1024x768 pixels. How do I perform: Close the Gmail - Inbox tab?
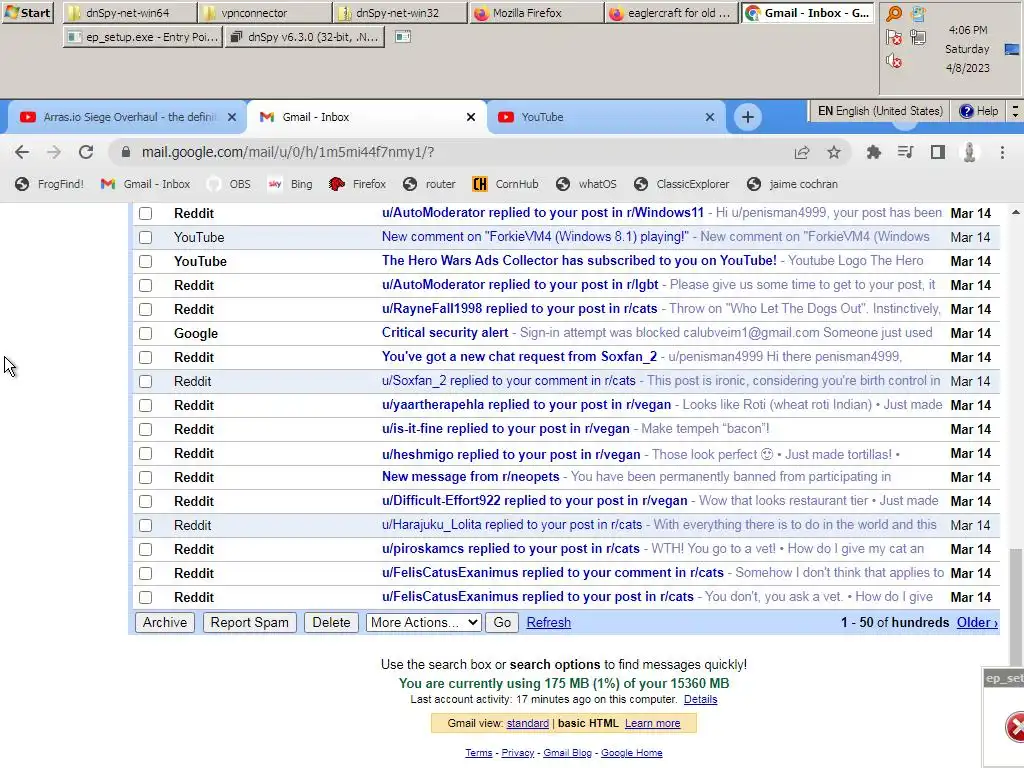tap(471, 117)
